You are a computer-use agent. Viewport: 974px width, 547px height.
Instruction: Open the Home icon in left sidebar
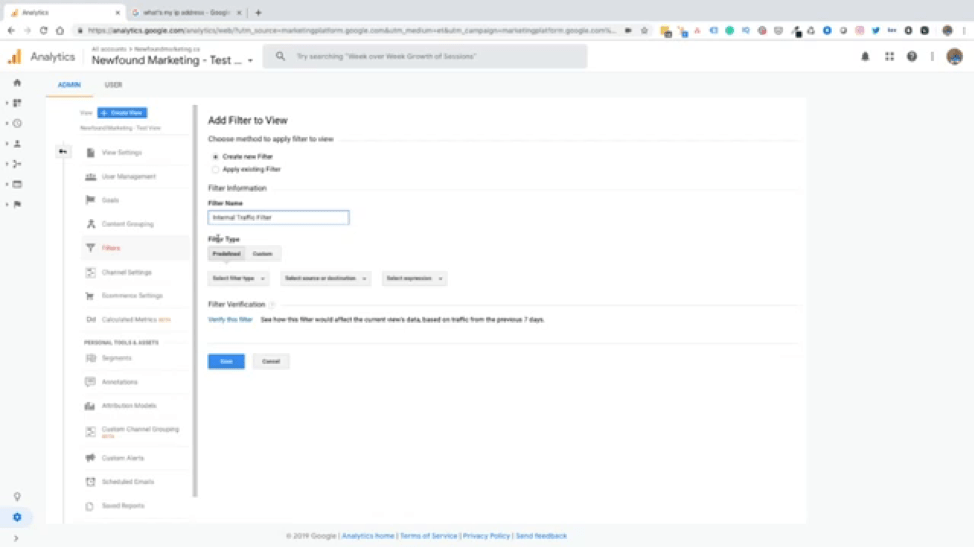17,83
